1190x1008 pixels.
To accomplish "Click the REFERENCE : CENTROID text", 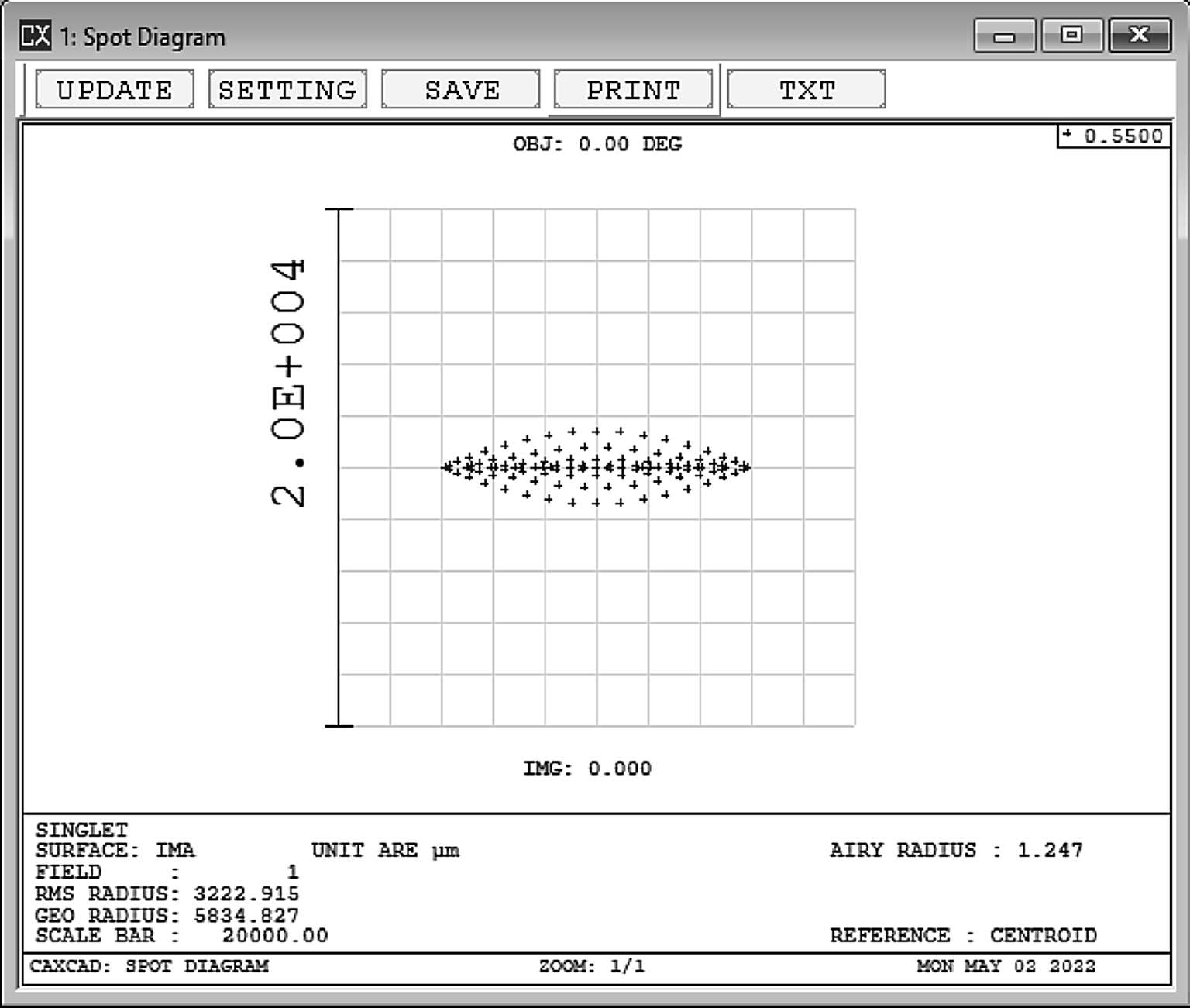I will (x=963, y=936).
